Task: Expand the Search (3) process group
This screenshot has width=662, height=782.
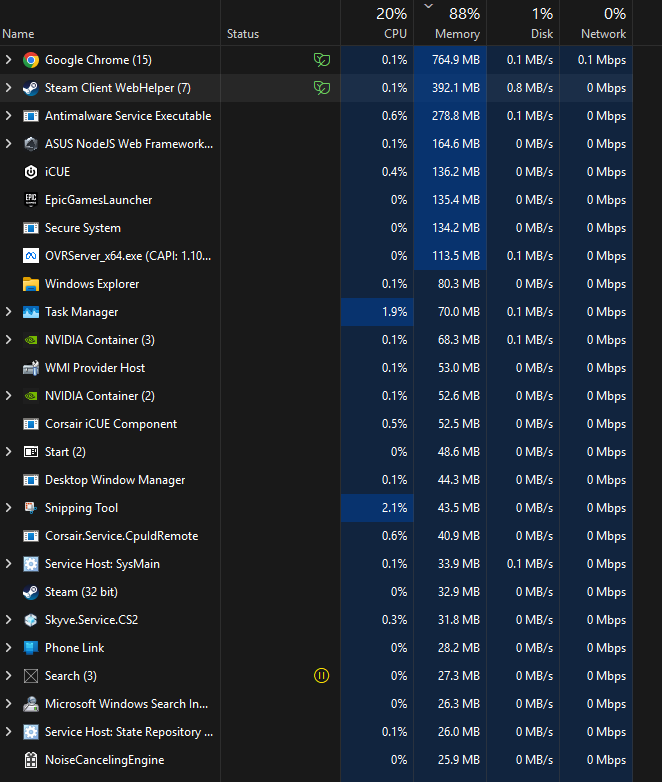Action: pyautogui.click(x=8, y=676)
